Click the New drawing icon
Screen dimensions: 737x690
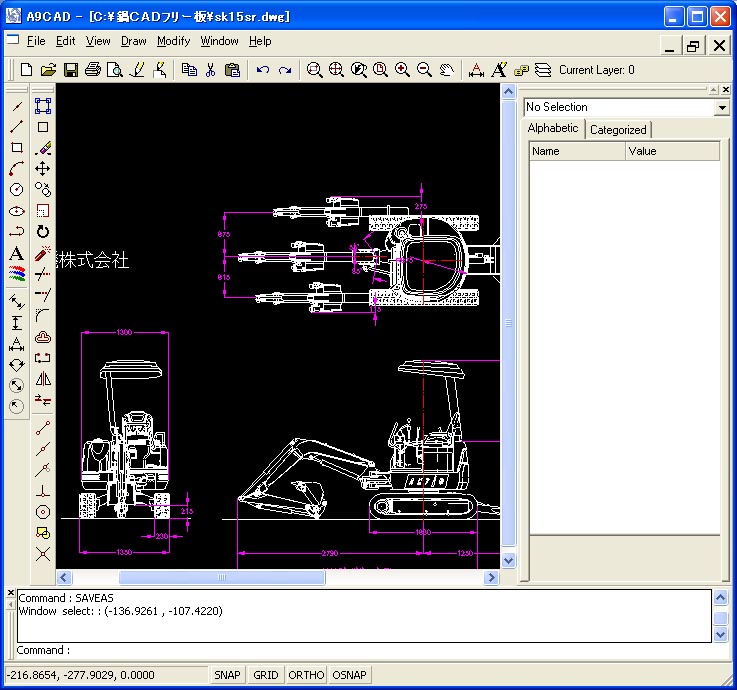26,70
